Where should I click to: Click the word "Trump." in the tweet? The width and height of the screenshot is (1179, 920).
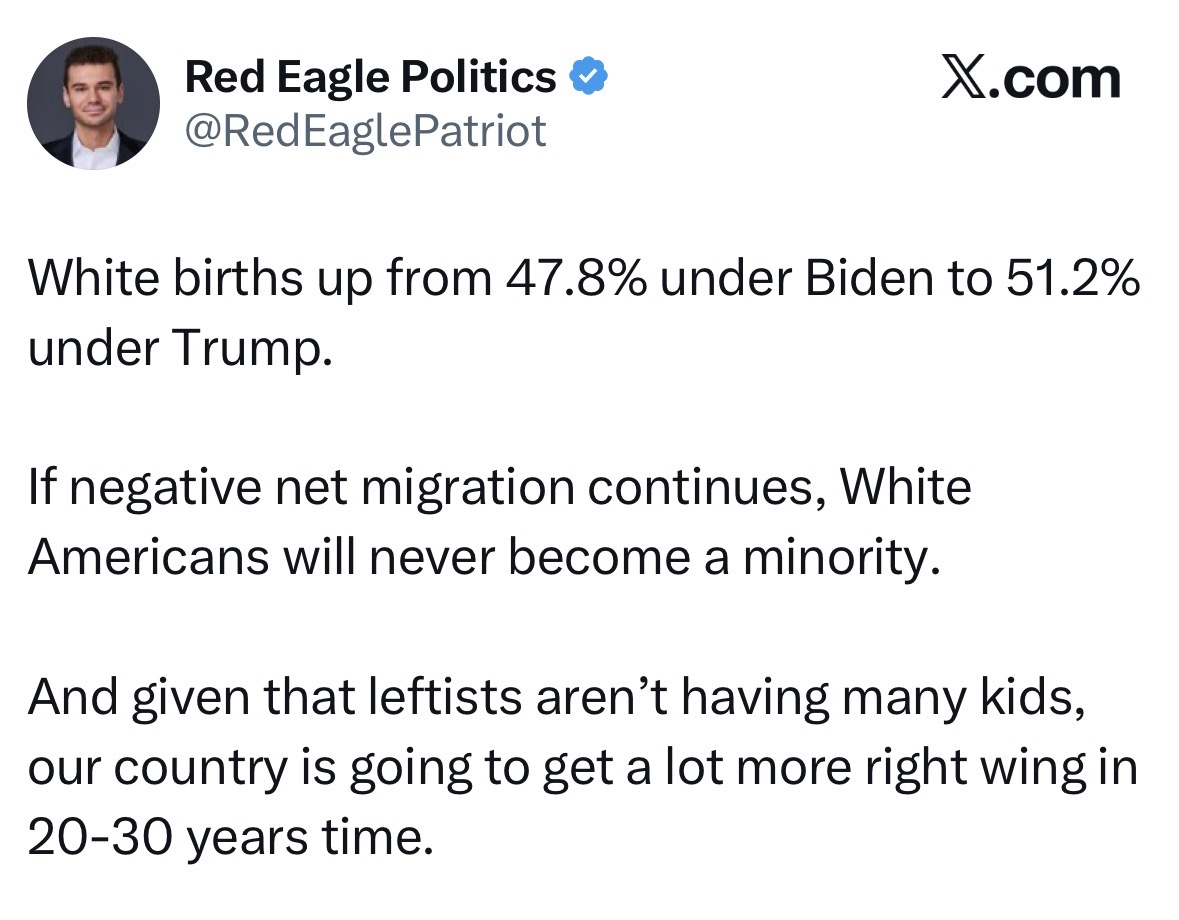click(253, 349)
